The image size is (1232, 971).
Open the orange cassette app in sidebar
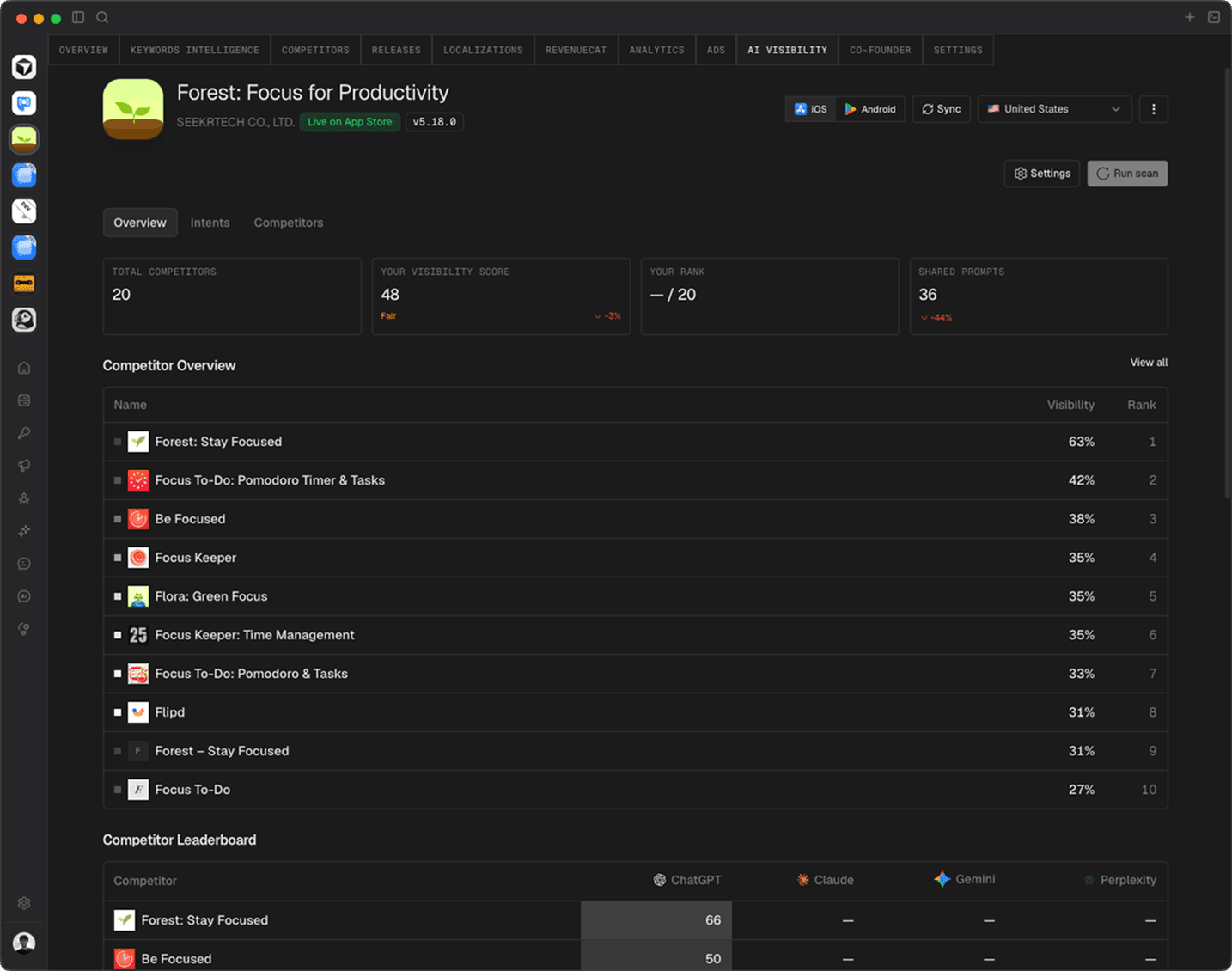point(24,284)
